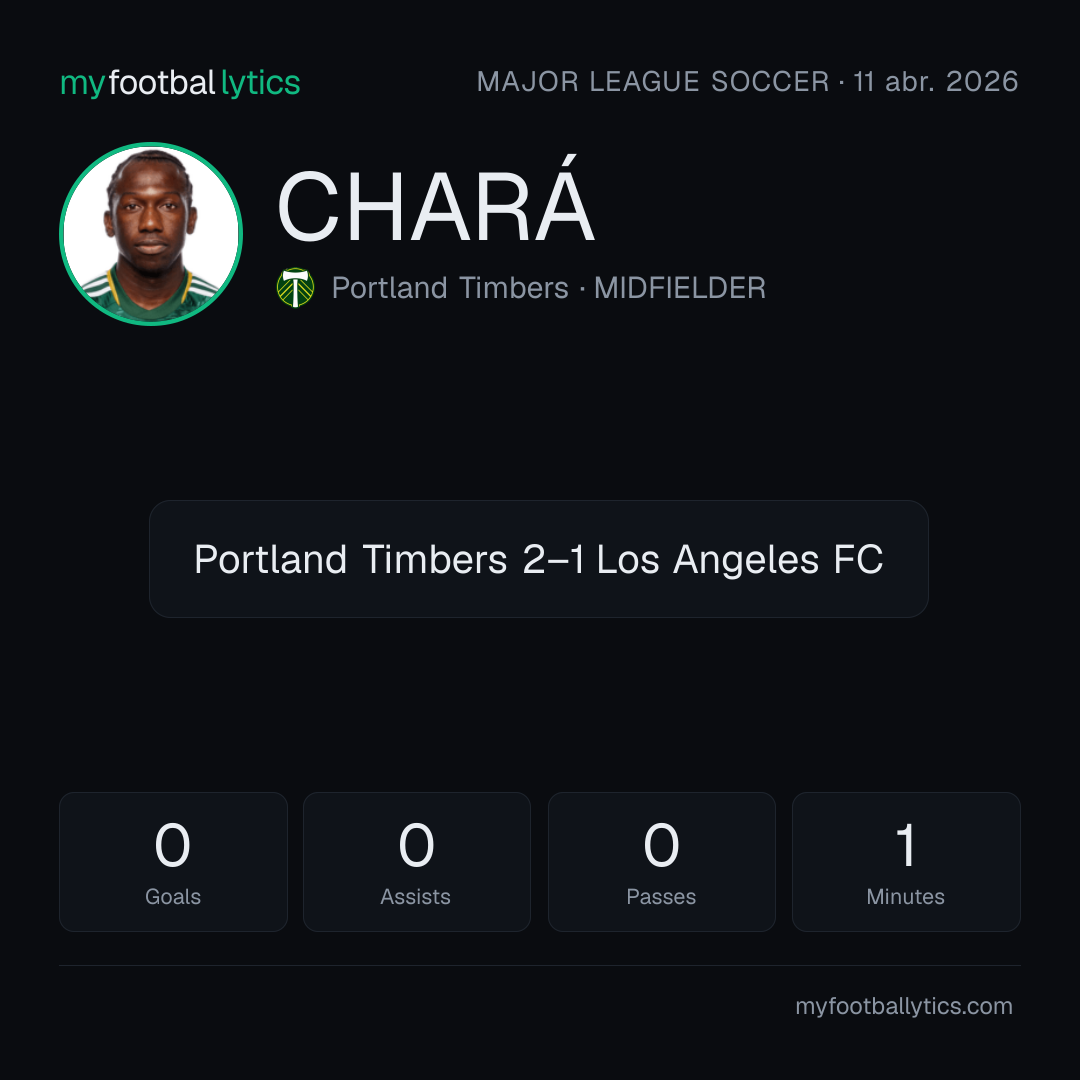Click the 11 abr. 2026 match date
This screenshot has width=1080, height=1080.
(x=935, y=81)
